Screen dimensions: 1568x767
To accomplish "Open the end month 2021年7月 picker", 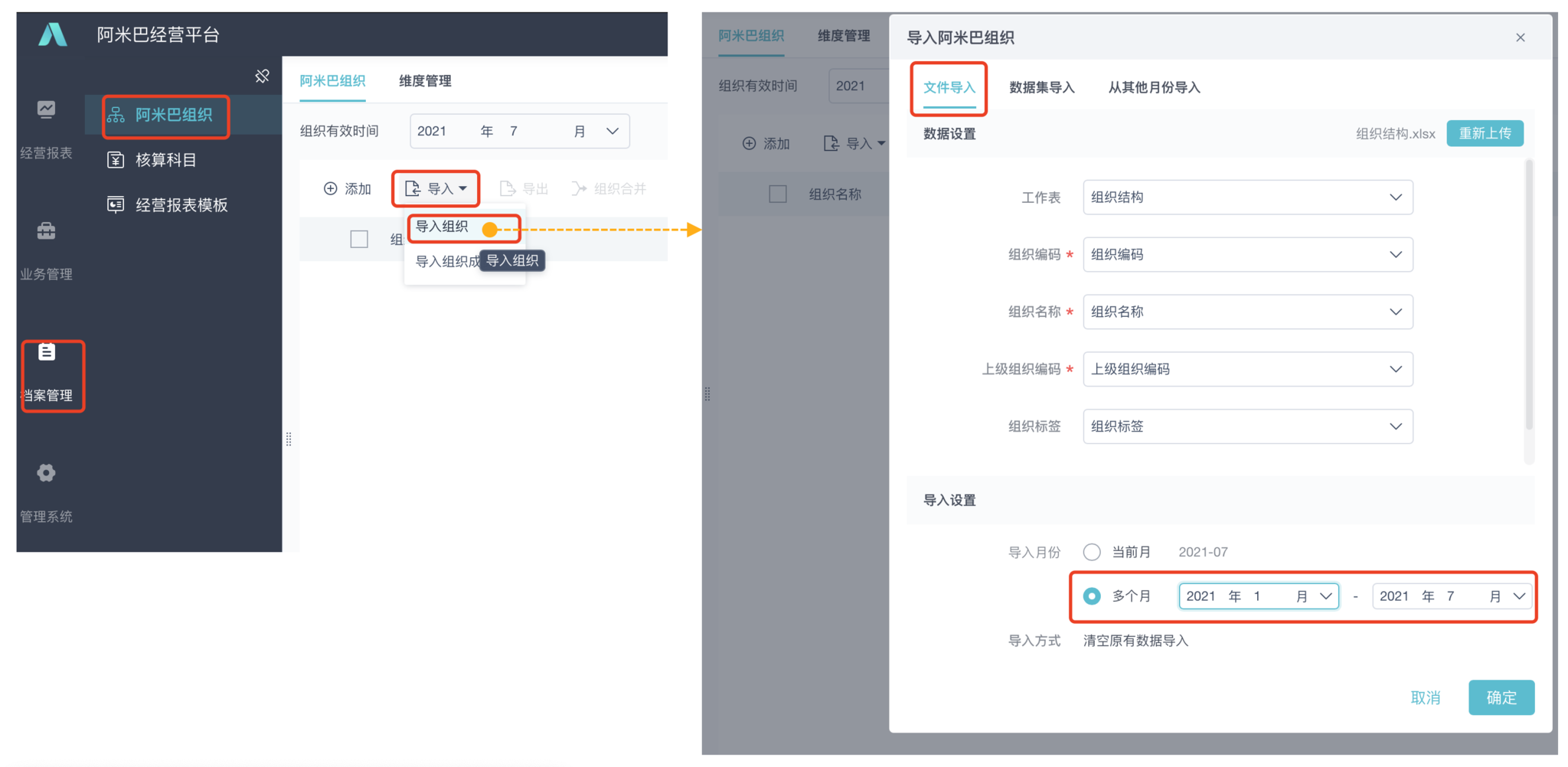I will (x=1452, y=596).
